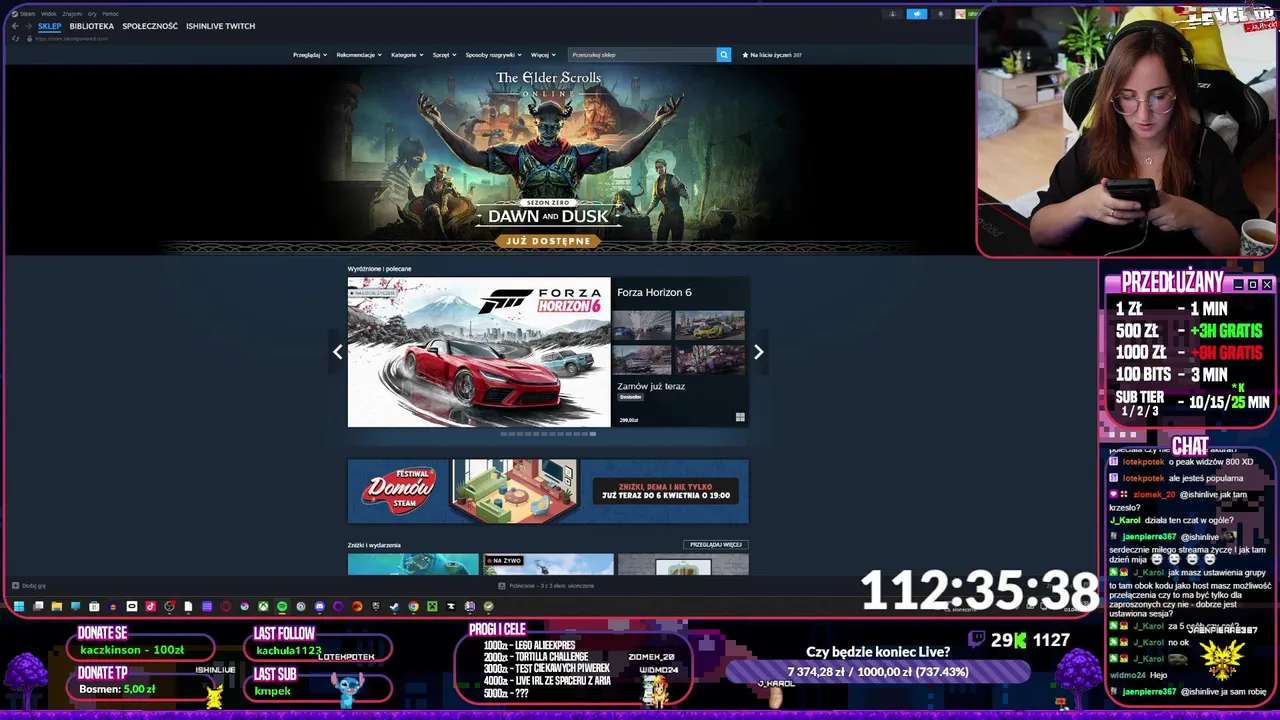This screenshot has width=1280, height=720.
Task: Open Google Chrome from the taskbar
Action: 413,606
